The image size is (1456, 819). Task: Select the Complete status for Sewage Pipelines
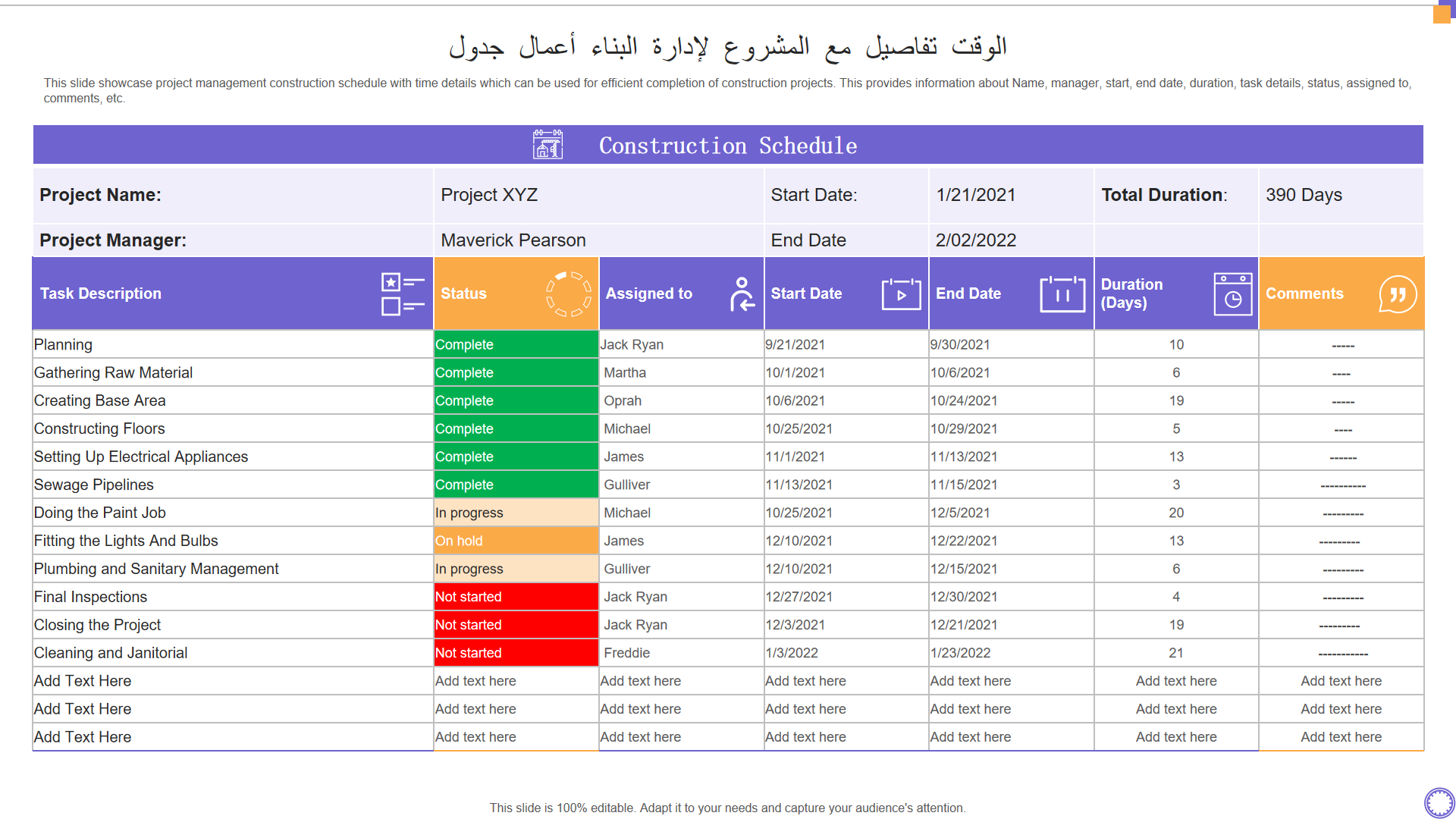click(x=516, y=485)
